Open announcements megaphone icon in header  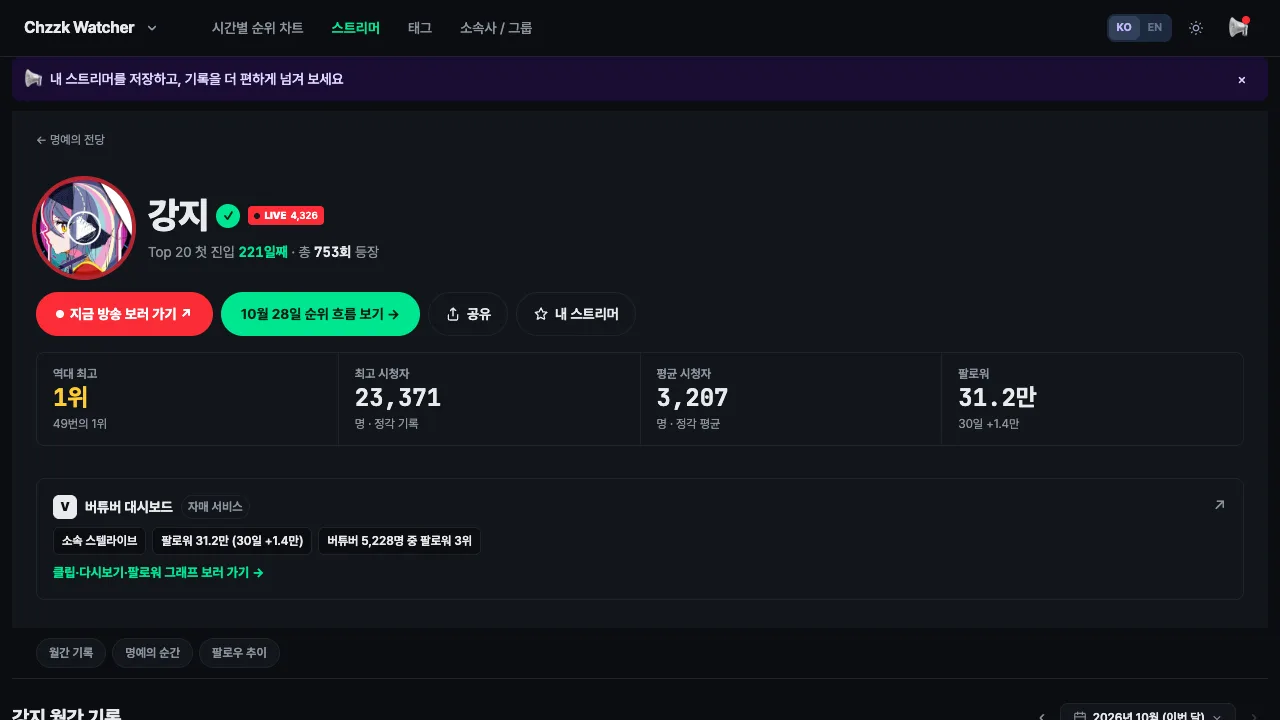[1239, 28]
